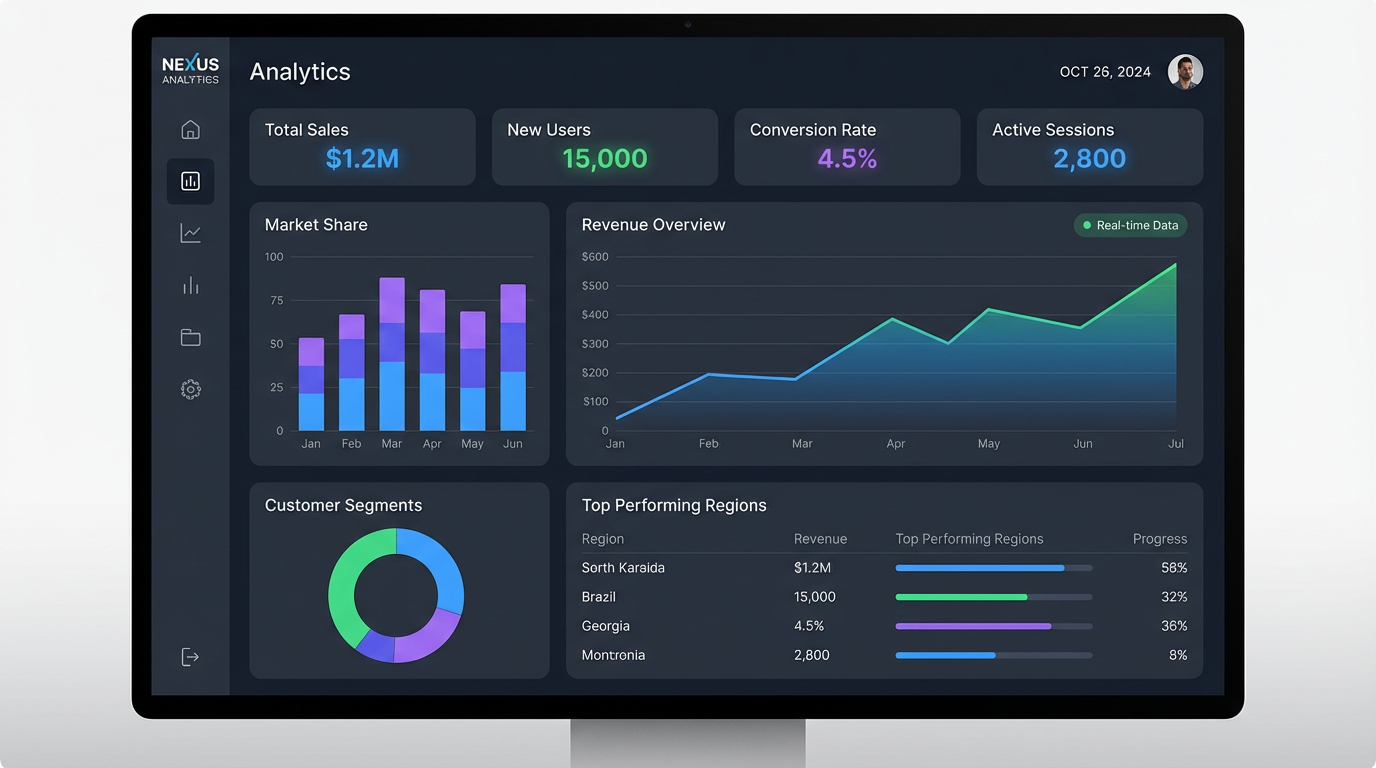Sort by the Revenue column header
The image size is (1376, 768).
pos(820,538)
